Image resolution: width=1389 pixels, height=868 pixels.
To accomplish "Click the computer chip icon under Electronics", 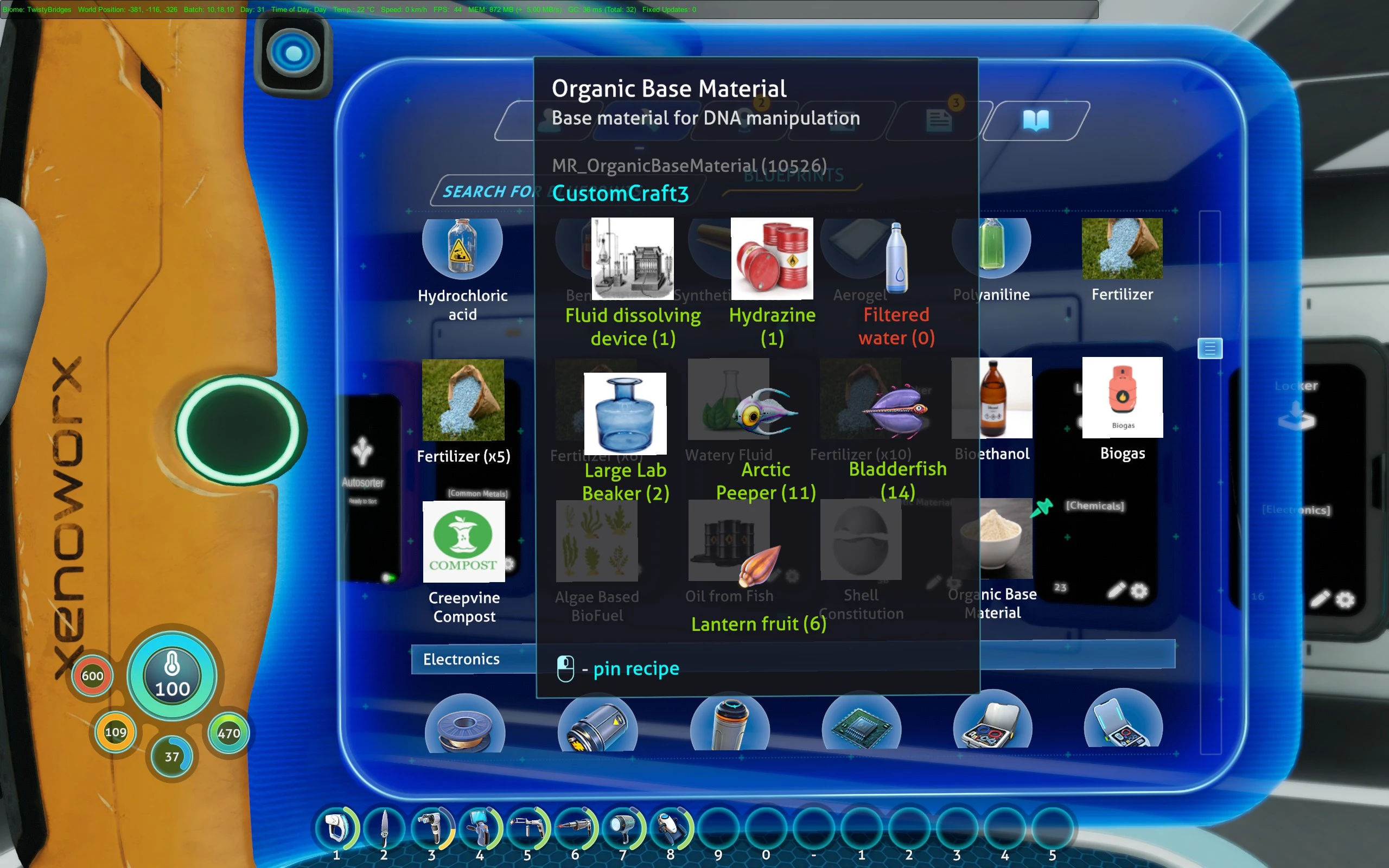I will click(x=861, y=724).
